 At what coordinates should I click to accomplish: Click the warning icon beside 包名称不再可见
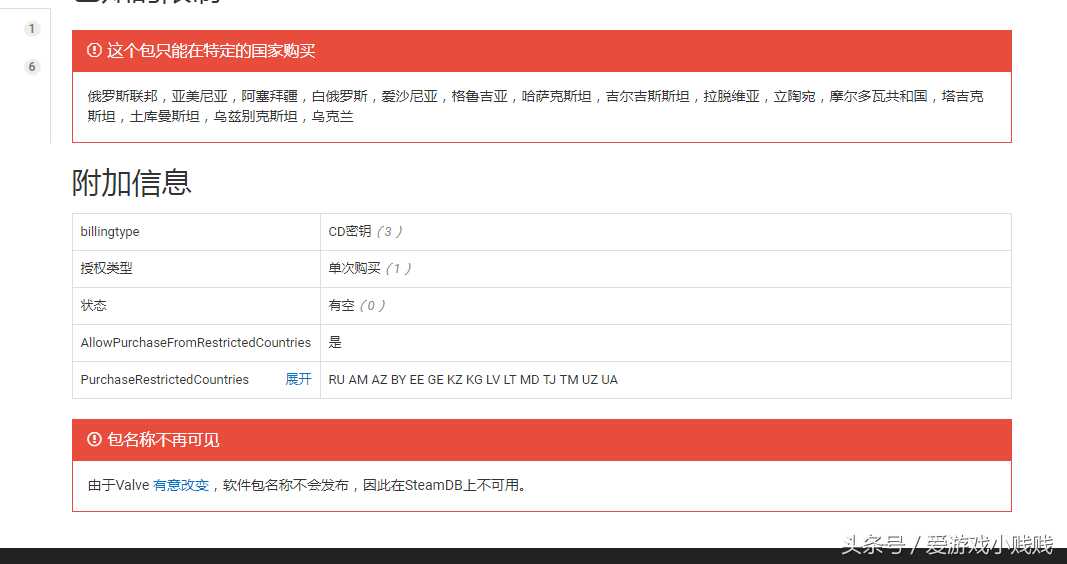(94, 439)
